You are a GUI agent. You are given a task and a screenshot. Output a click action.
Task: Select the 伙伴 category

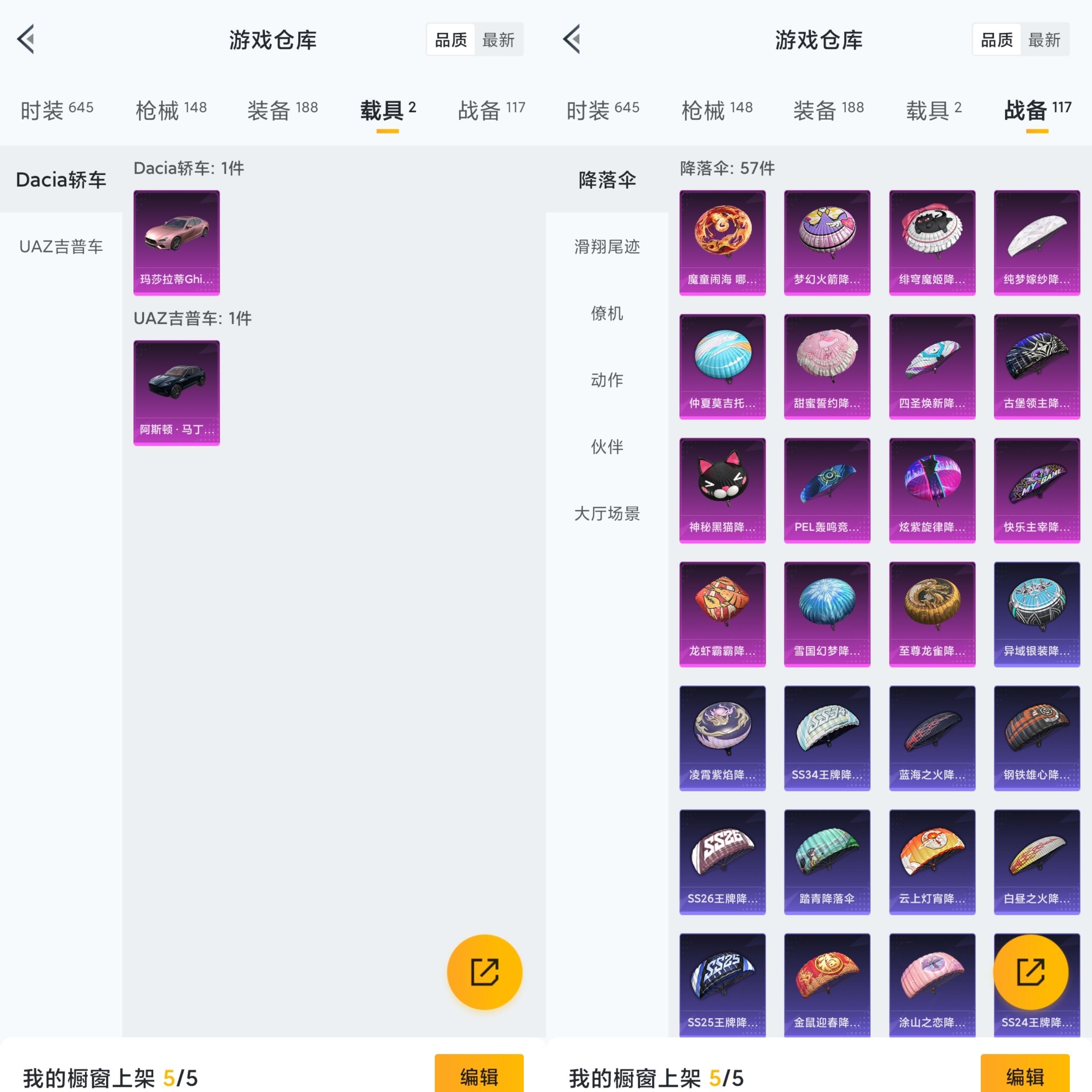coord(607,447)
